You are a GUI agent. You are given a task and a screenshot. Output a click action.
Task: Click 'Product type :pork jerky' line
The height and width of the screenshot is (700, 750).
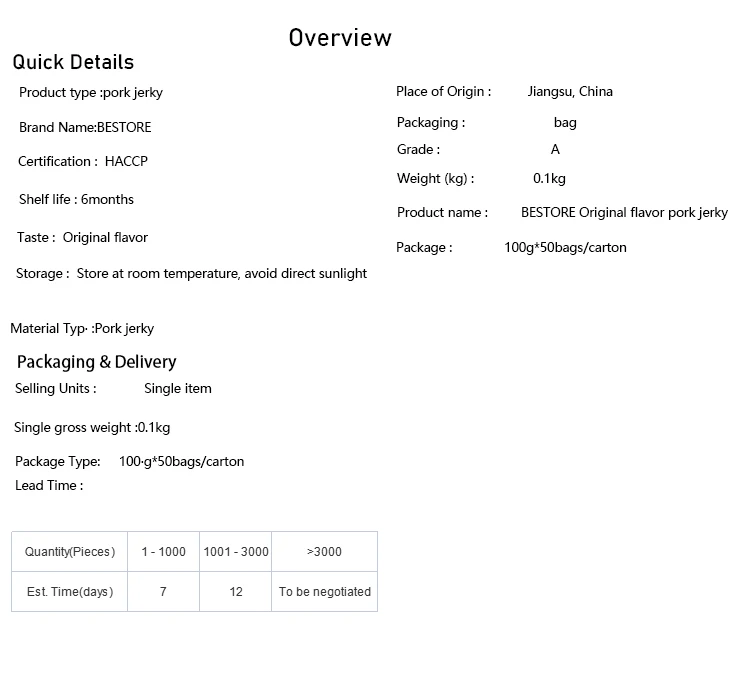click(91, 92)
